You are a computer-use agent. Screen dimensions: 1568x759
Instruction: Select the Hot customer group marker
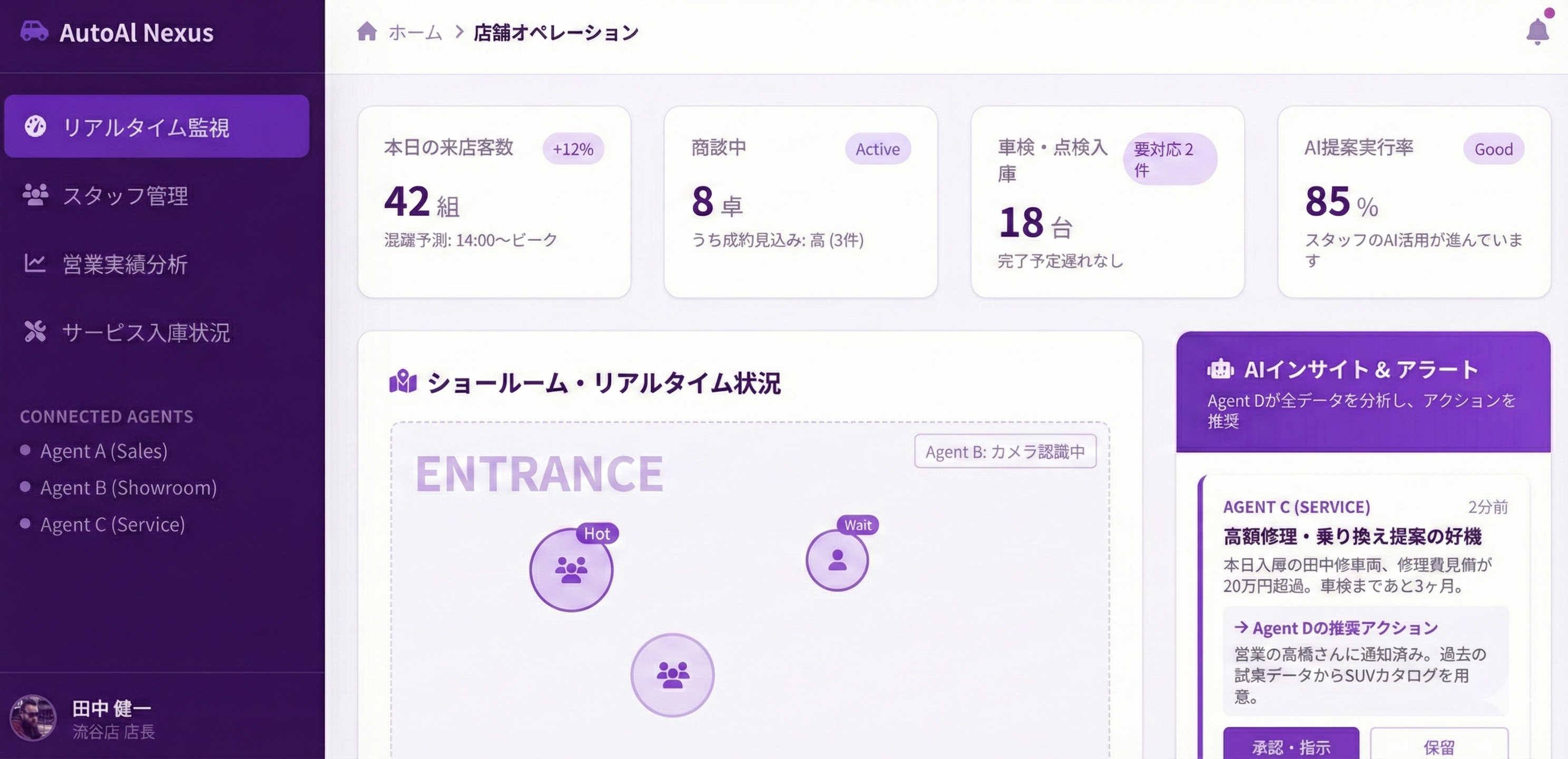click(571, 570)
